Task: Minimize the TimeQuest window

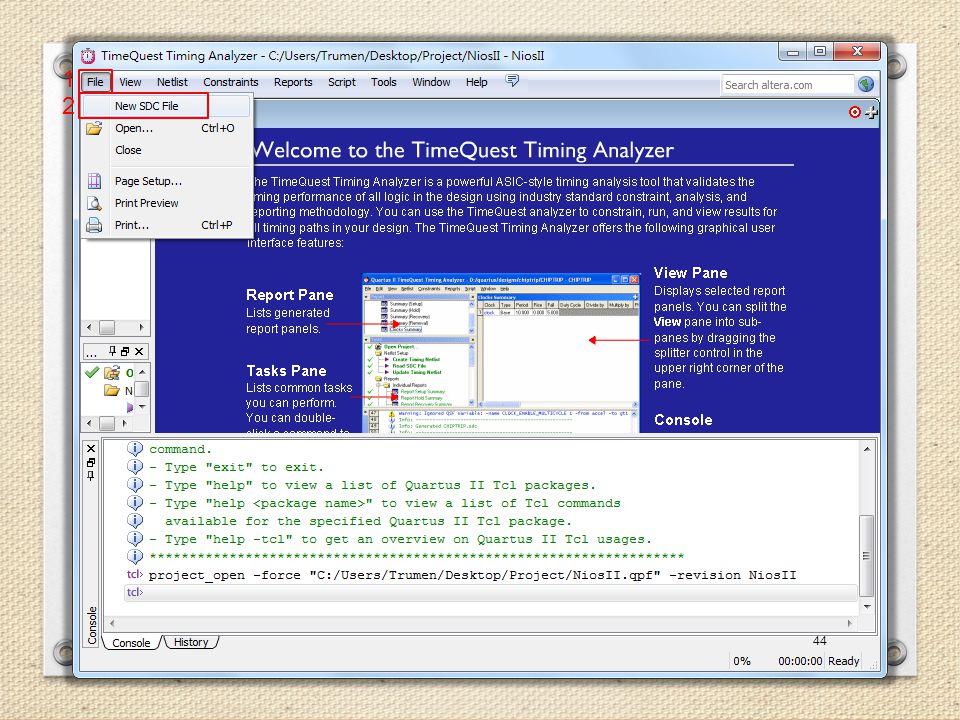Action: (793, 51)
